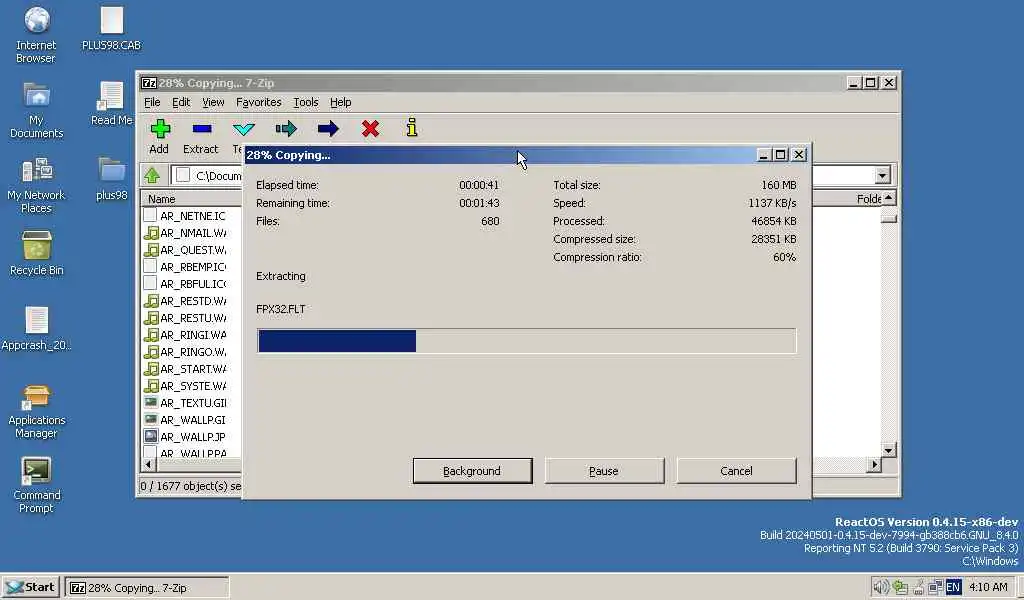Click the file list scroll-down arrow

pos(888,450)
